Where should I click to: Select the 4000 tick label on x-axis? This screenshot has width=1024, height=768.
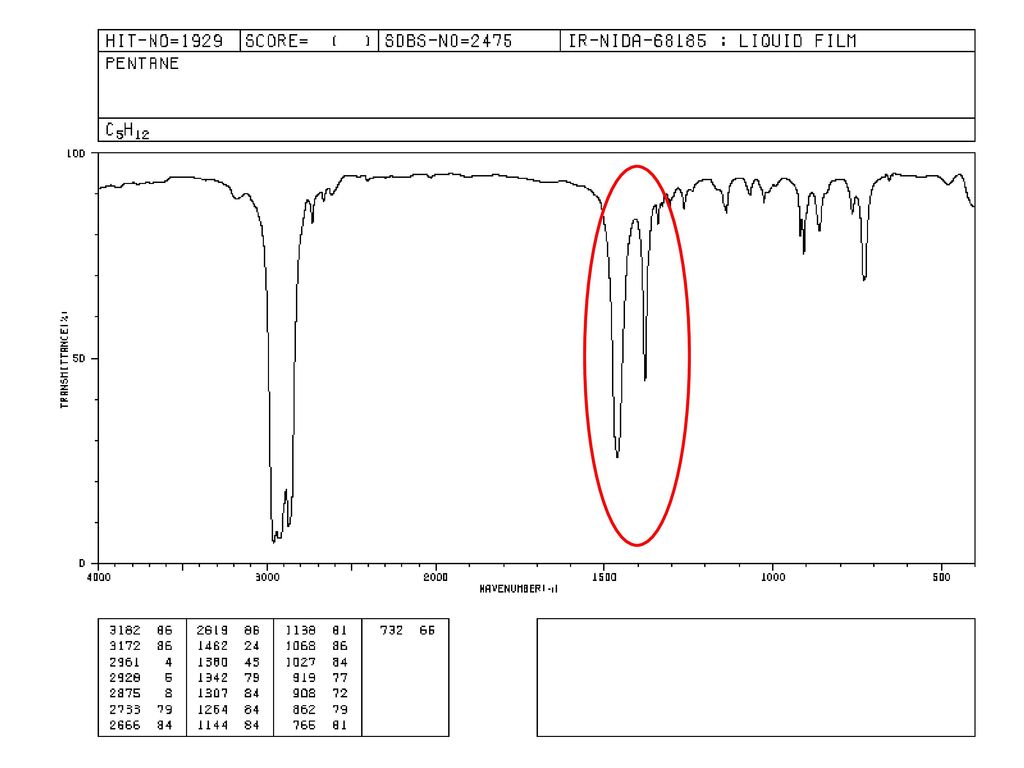tap(99, 577)
